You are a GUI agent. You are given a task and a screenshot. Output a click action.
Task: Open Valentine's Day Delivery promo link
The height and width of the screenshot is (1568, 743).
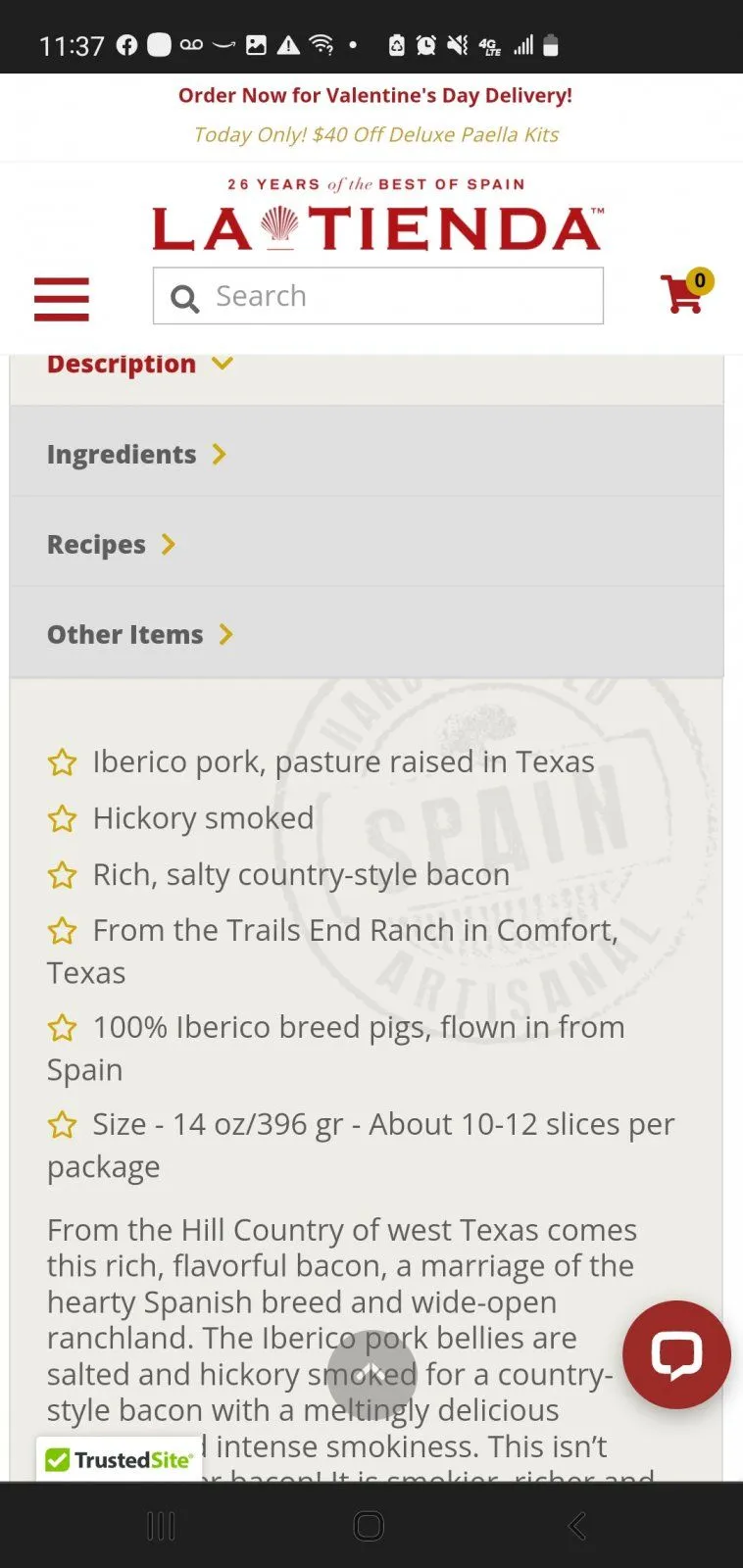tap(374, 96)
